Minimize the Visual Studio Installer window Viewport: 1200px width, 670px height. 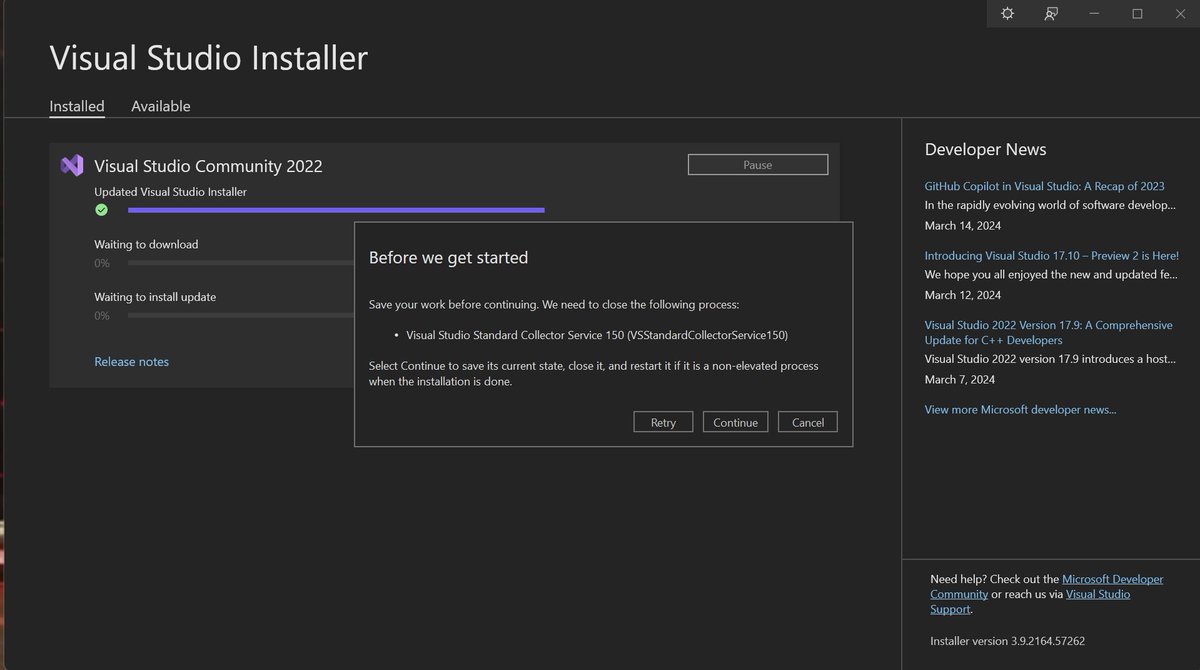click(1094, 14)
